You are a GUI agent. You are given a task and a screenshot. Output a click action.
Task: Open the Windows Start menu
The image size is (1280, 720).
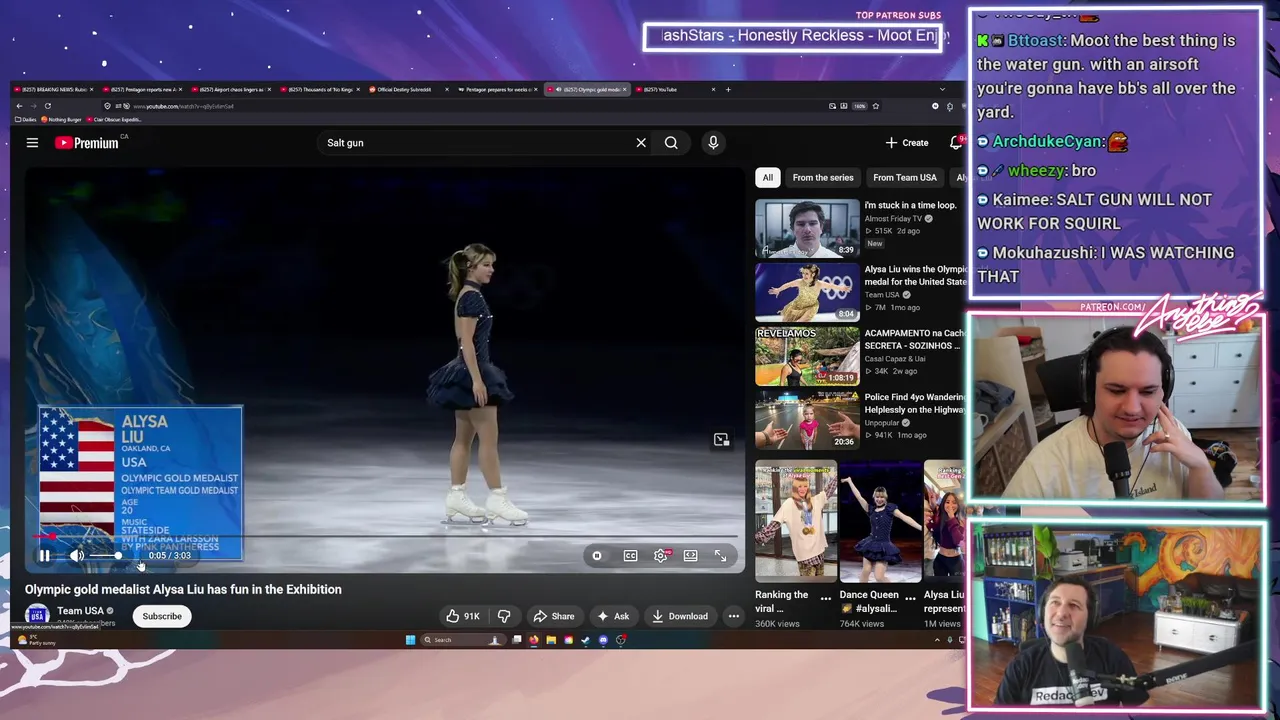[410, 641]
